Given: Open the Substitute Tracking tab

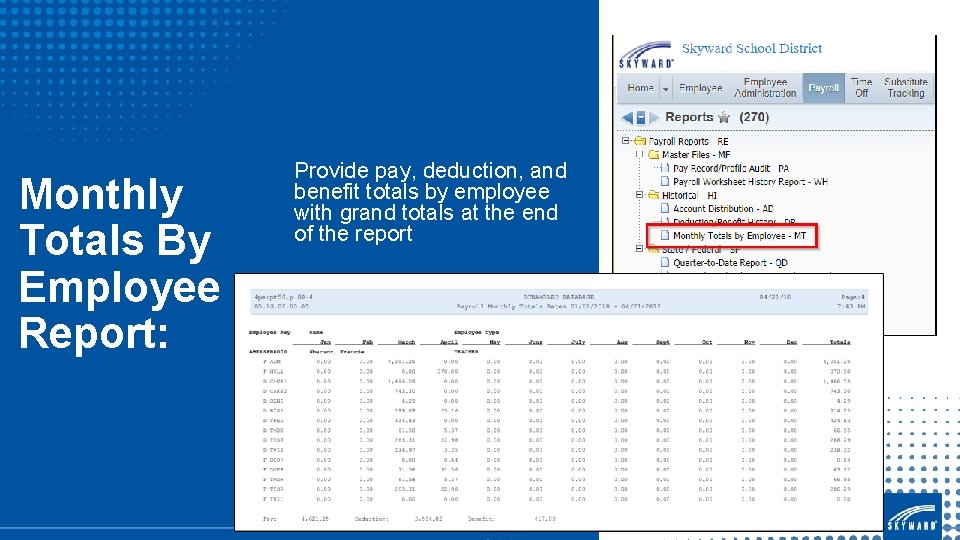Looking at the screenshot, I should (x=906, y=88).
